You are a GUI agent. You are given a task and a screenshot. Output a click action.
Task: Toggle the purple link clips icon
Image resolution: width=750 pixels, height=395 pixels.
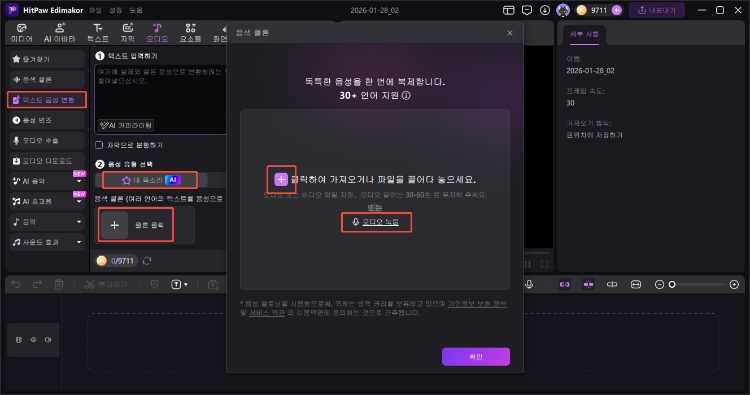click(x=564, y=285)
